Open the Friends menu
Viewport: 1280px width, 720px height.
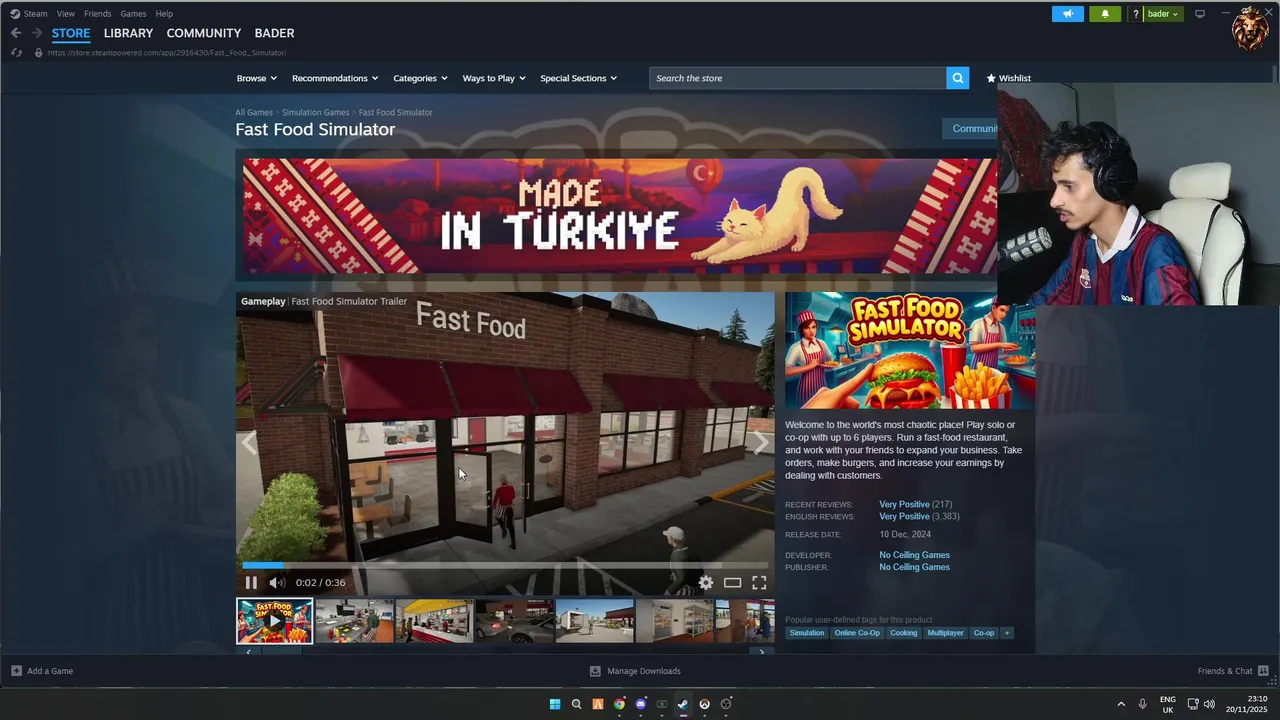[98, 14]
